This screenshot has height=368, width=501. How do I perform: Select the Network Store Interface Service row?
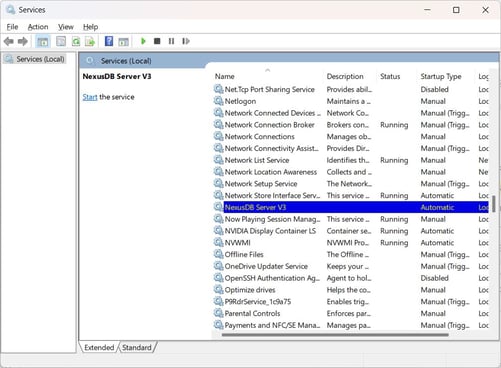point(351,195)
